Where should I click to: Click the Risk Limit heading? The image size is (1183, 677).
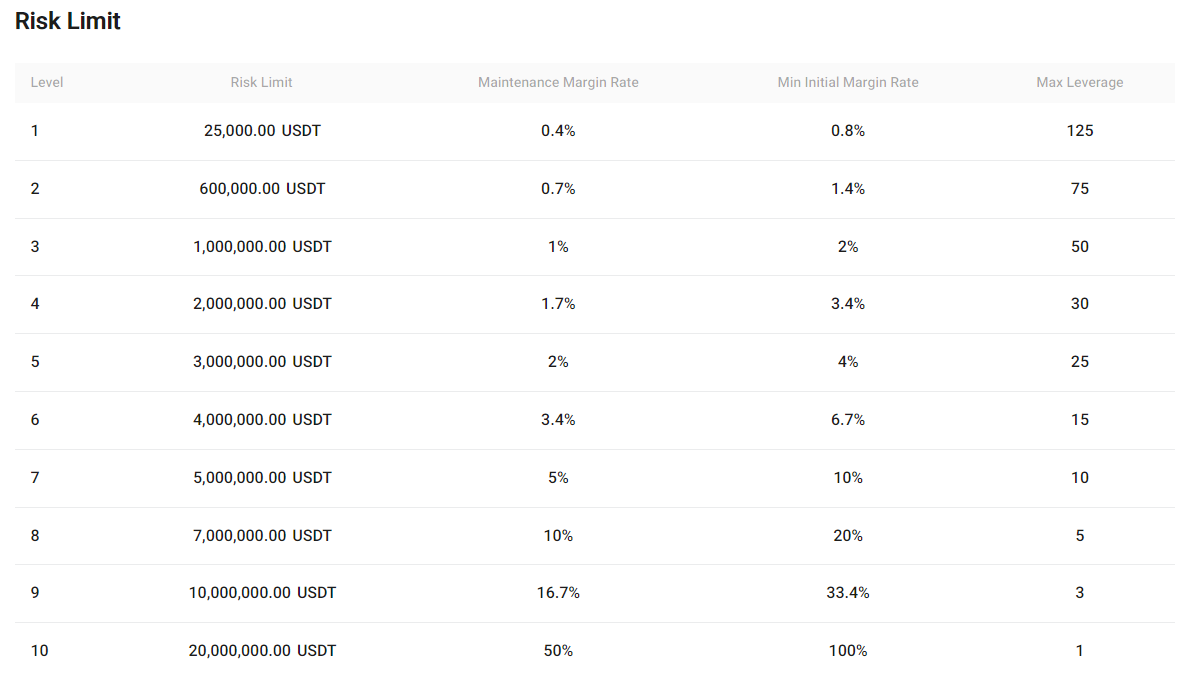pyautogui.click(x=68, y=21)
